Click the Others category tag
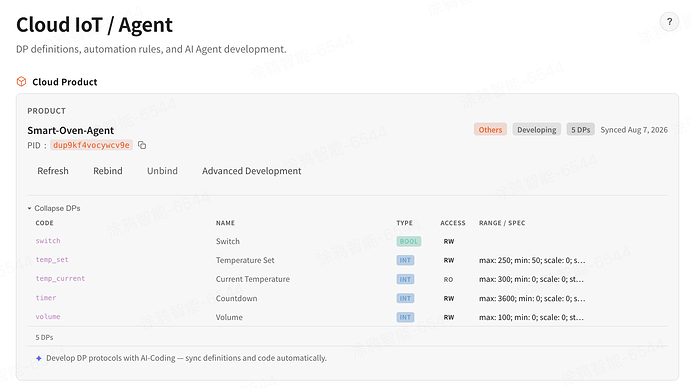This screenshot has width=690, height=388. click(x=490, y=130)
